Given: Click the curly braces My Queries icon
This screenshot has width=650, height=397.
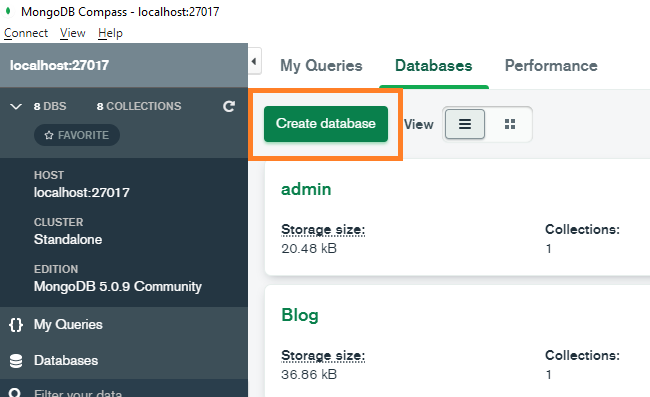Looking at the screenshot, I should (16, 325).
